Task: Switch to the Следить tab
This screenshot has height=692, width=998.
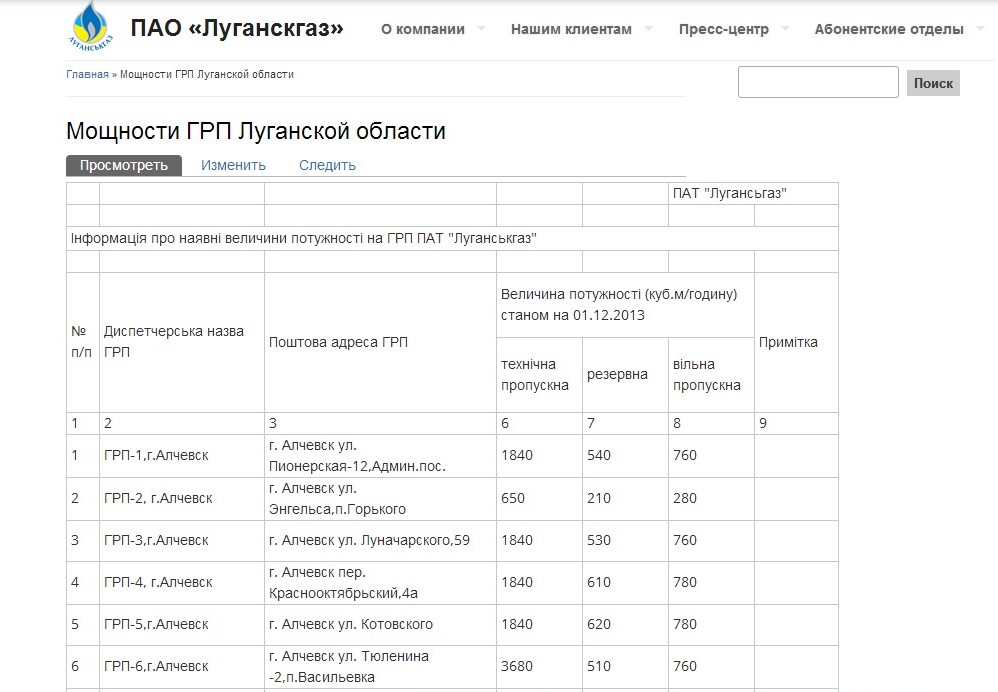Action: 327,166
